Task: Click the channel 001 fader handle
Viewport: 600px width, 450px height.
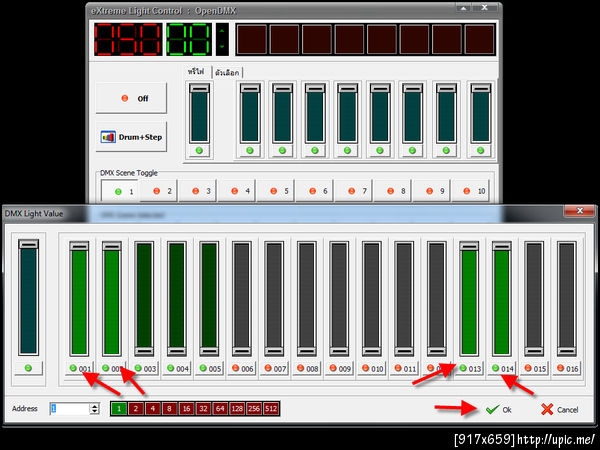Action: click(79, 246)
